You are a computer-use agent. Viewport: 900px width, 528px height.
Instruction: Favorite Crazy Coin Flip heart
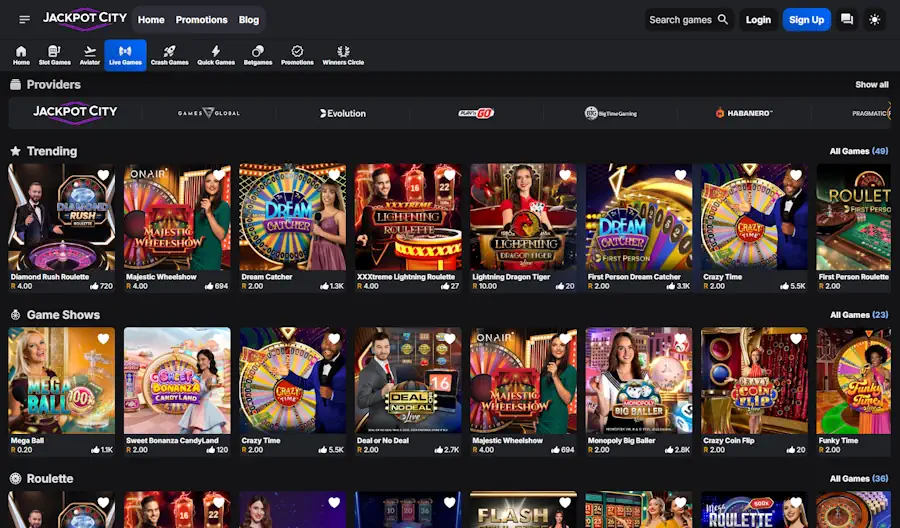click(796, 339)
